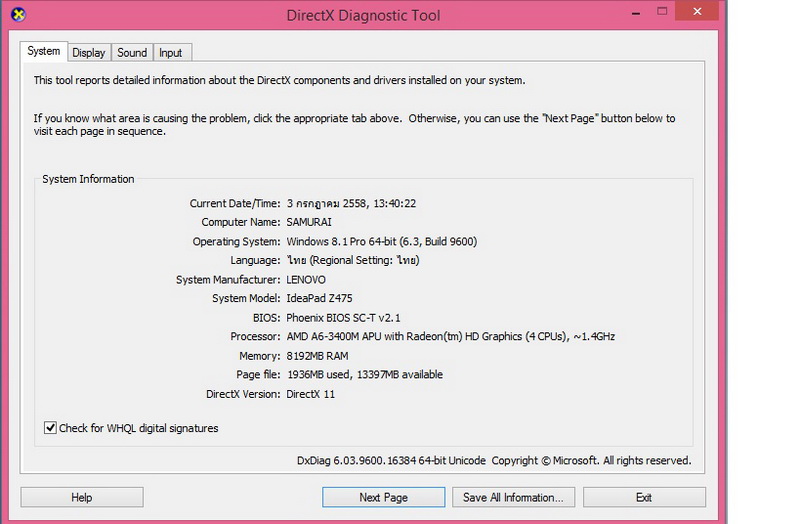Click the 8192MB RAM value
800x524 pixels.
317,356
